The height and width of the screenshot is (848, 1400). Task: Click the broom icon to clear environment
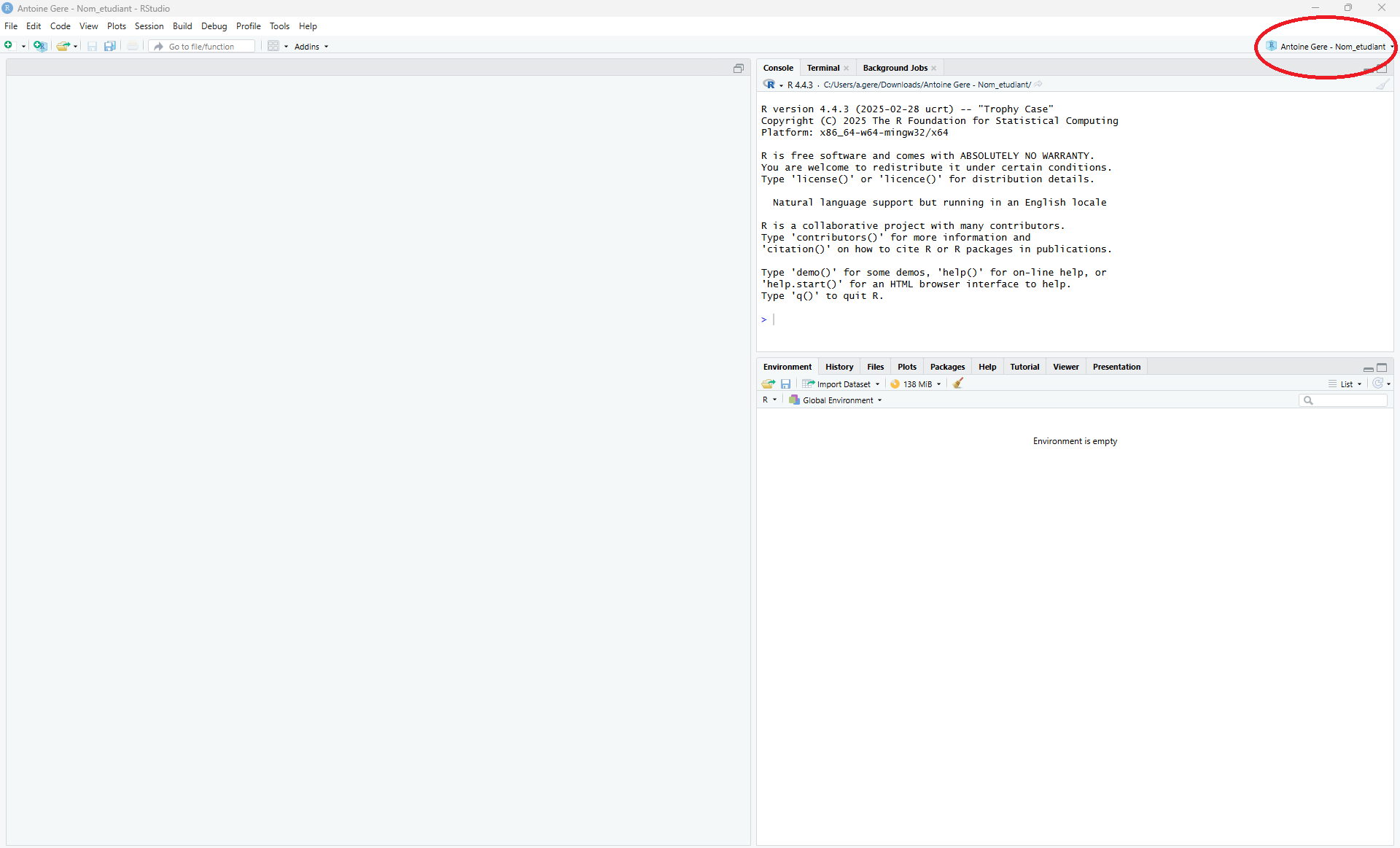[x=958, y=384]
